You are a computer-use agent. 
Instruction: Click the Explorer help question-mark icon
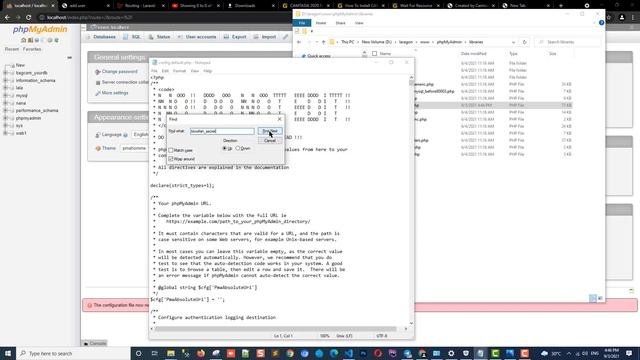click(x=601, y=23)
